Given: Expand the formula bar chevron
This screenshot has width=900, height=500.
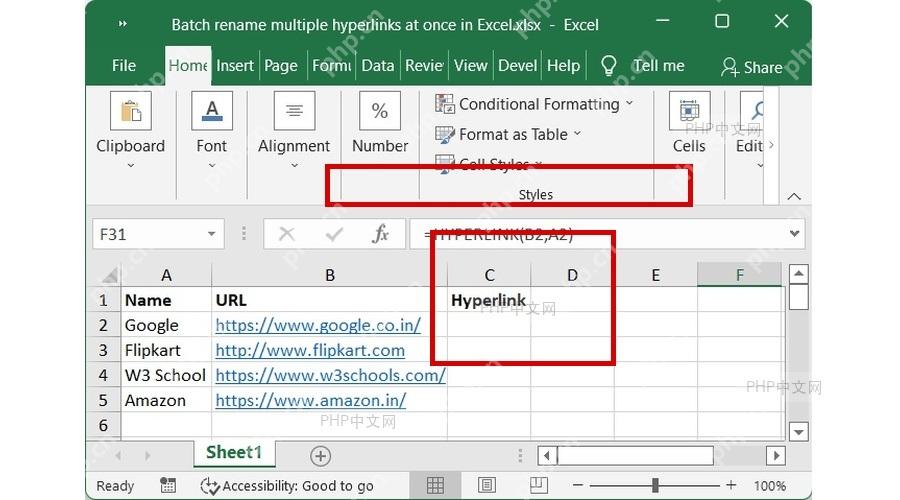Looking at the screenshot, I should click(794, 234).
